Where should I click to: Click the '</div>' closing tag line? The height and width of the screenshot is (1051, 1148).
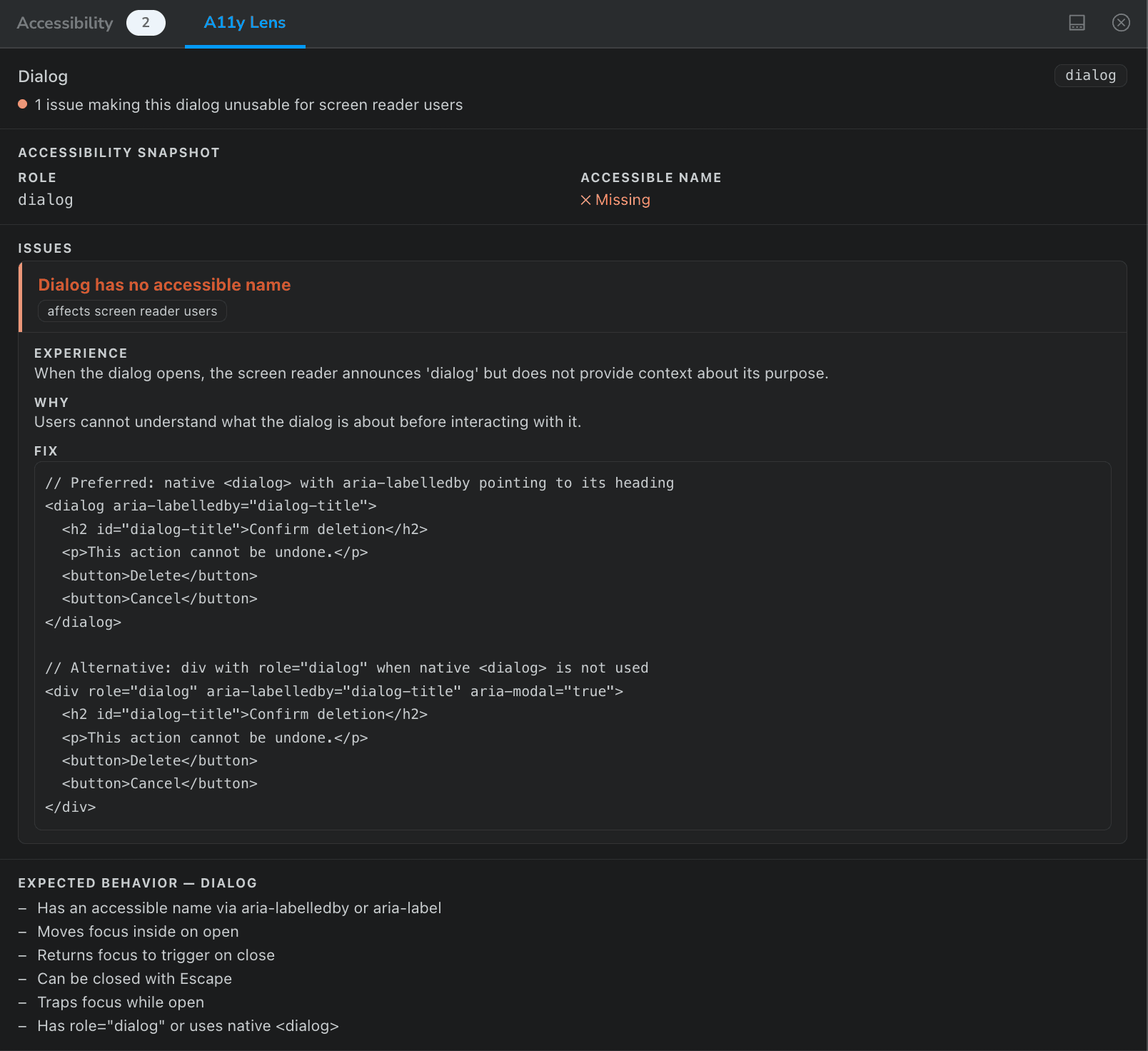tap(70, 807)
